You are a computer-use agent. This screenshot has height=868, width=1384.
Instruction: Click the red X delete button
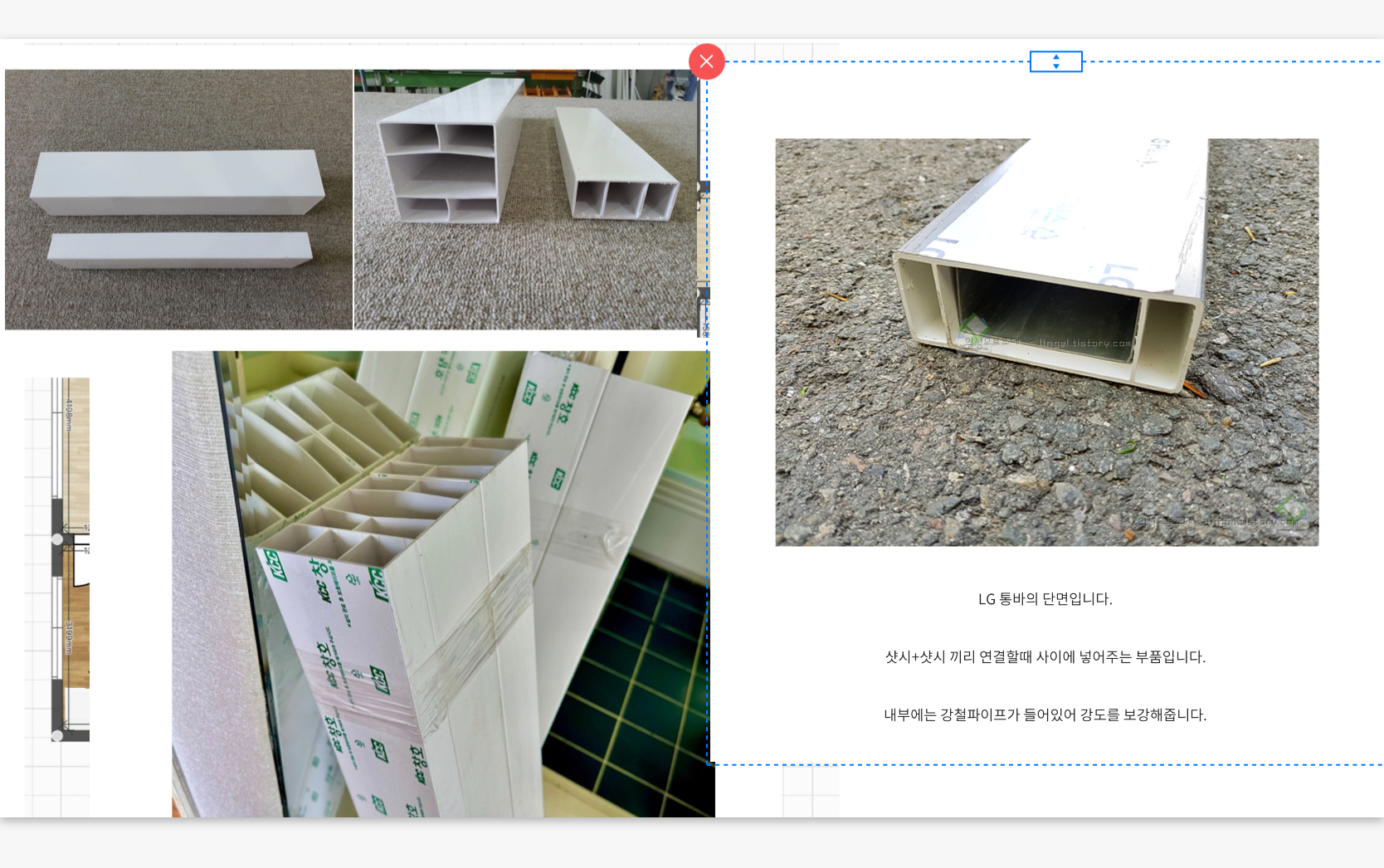pyautogui.click(x=706, y=61)
